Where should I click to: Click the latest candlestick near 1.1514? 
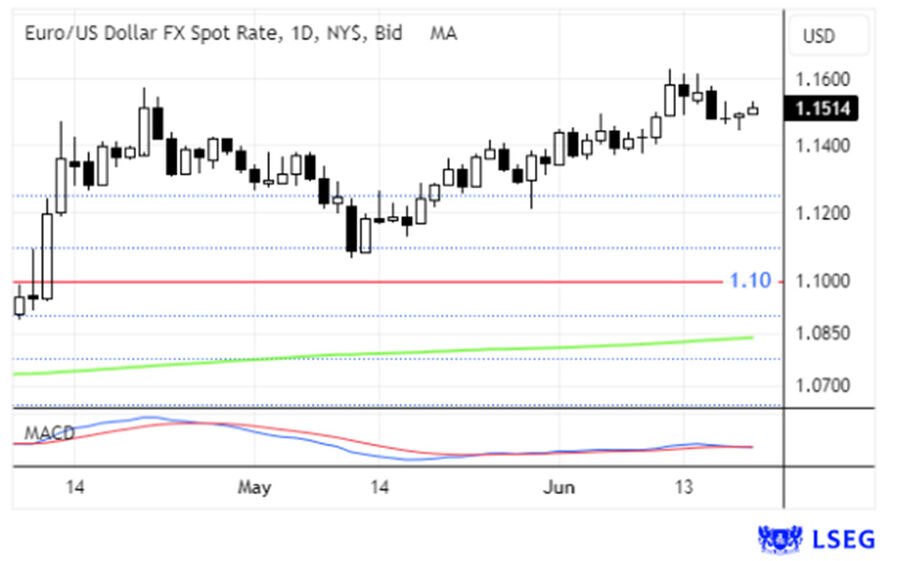click(752, 110)
